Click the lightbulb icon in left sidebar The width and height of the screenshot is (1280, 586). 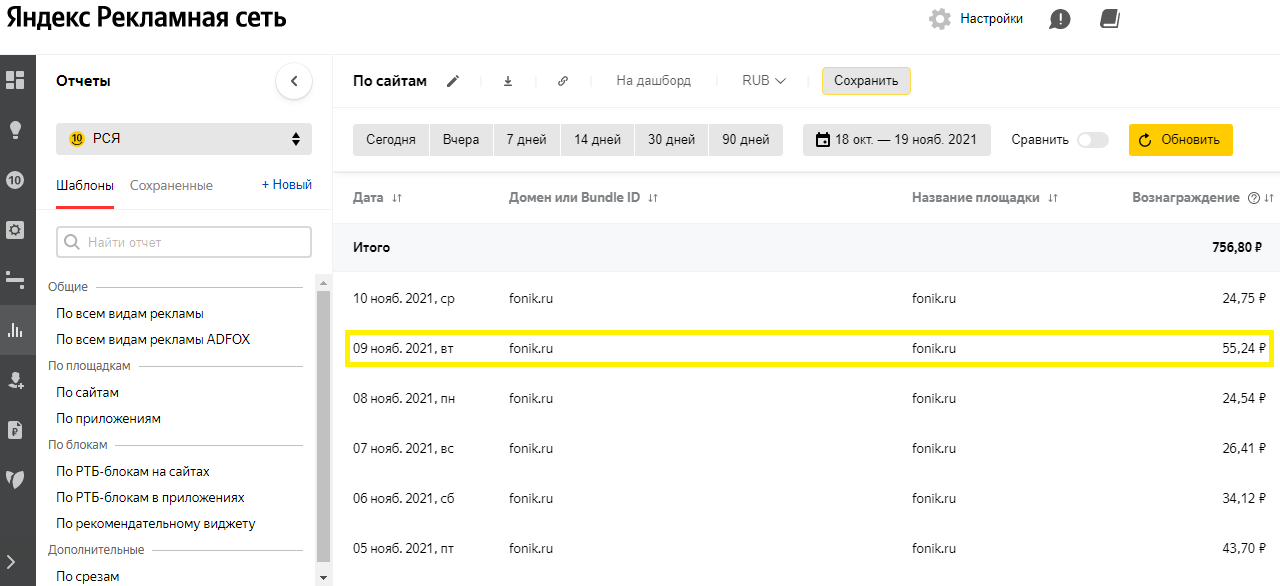tap(15, 130)
